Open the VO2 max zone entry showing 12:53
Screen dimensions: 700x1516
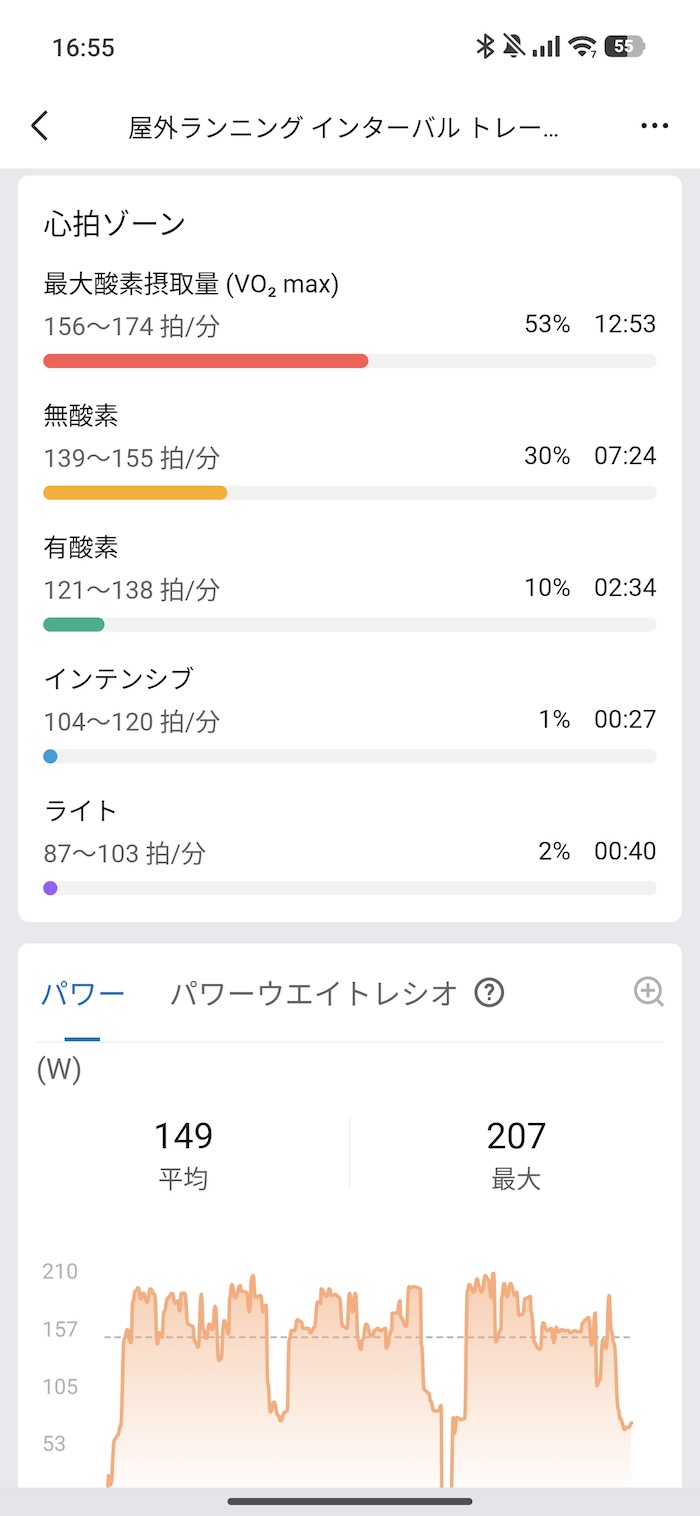[x=350, y=310]
